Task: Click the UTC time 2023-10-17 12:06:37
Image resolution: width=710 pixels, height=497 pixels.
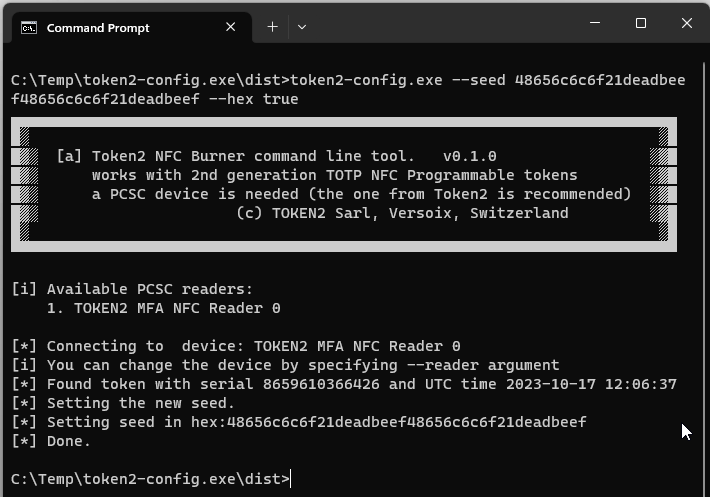Action: (591, 384)
